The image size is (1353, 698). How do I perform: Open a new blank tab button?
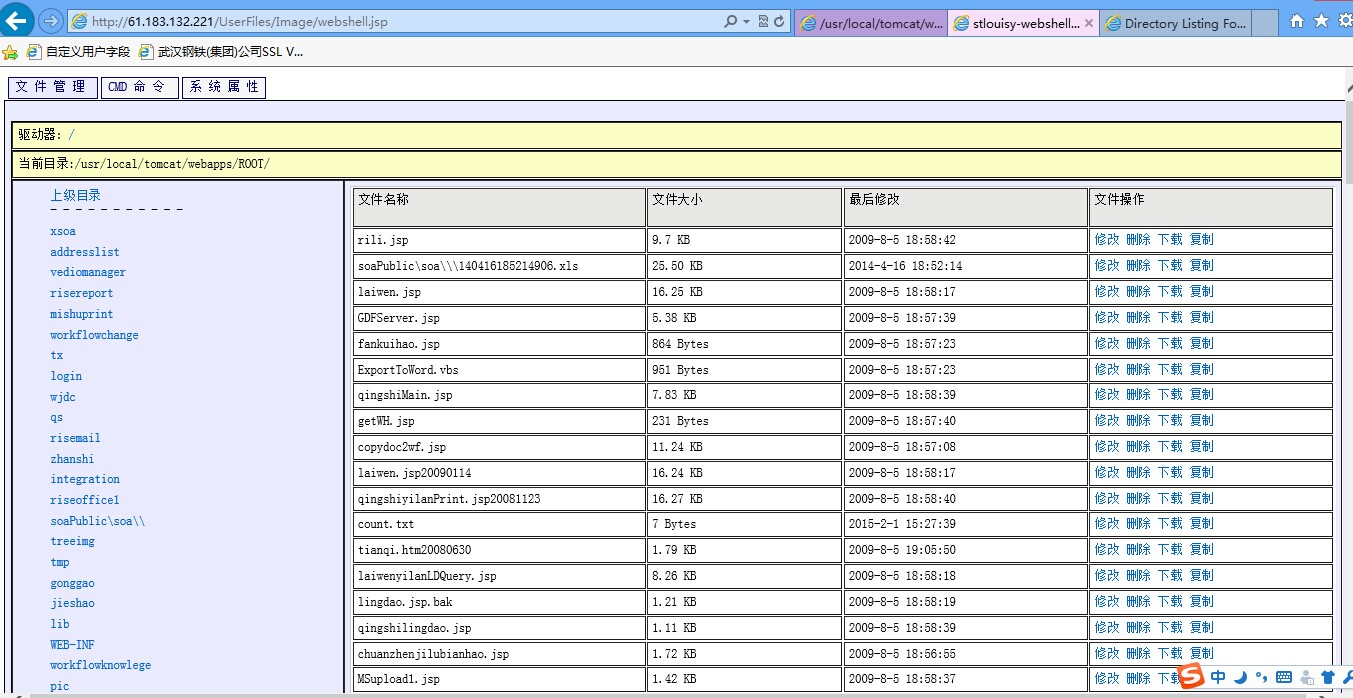pyautogui.click(x=1265, y=23)
